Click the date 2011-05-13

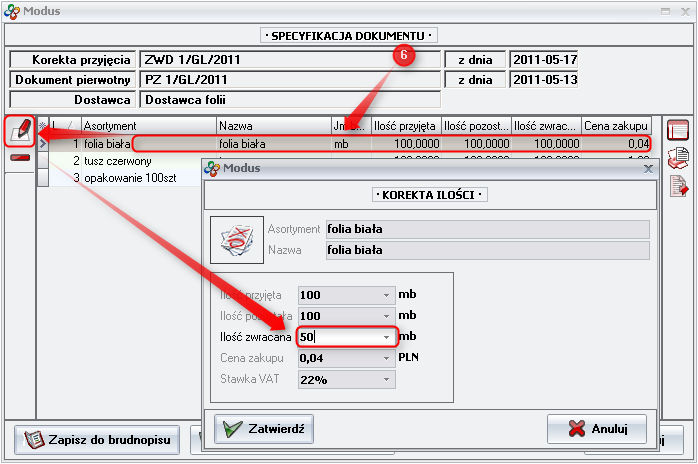tap(544, 80)
